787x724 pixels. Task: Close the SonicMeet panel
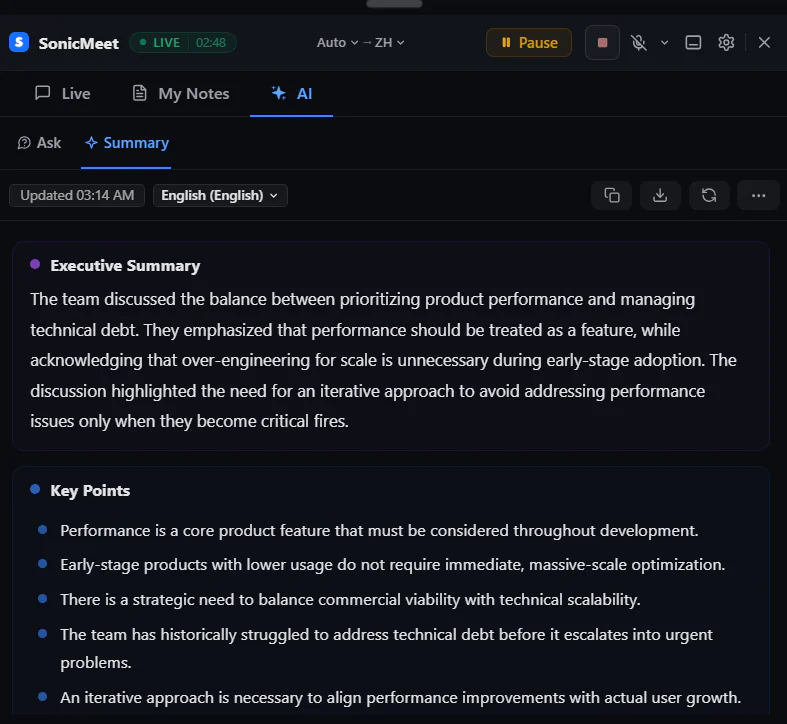[x=764, y=43]
